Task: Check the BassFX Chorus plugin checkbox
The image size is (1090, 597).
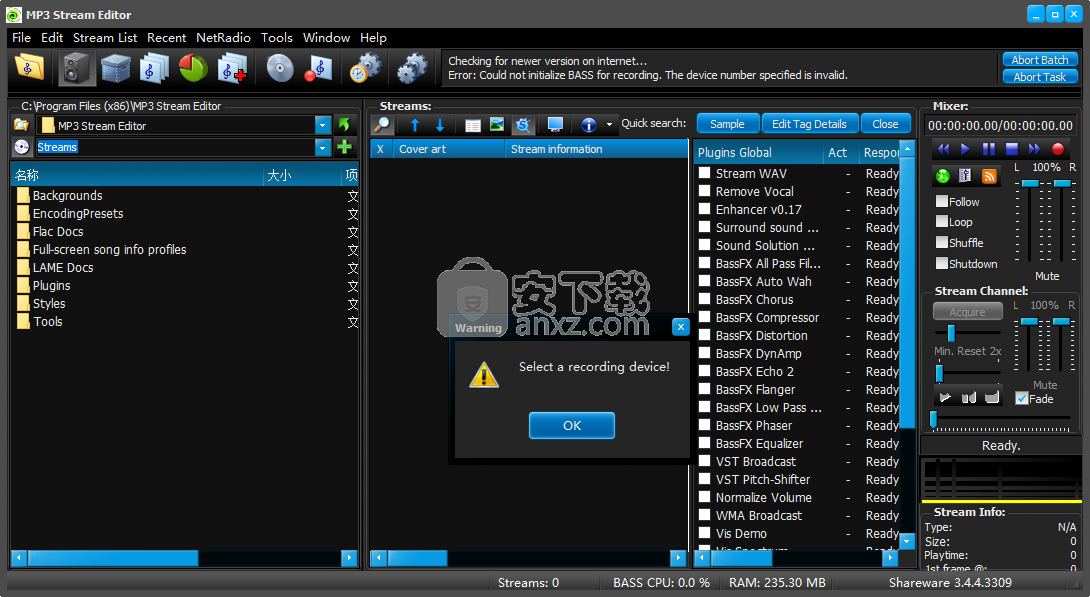Action: pyautogui.click(x=704, y=299)
